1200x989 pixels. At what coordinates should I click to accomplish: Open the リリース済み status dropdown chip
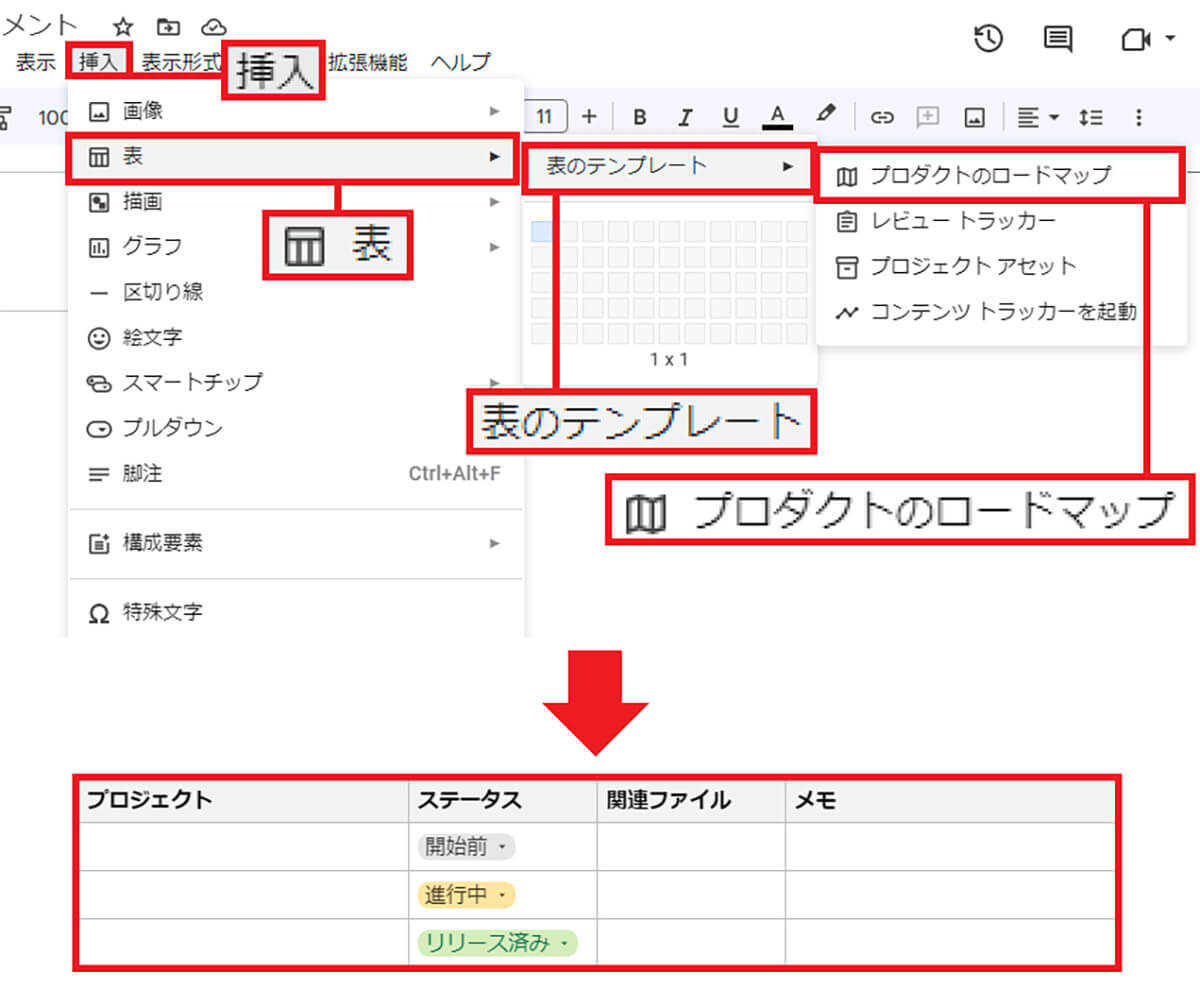click(498, 943)
